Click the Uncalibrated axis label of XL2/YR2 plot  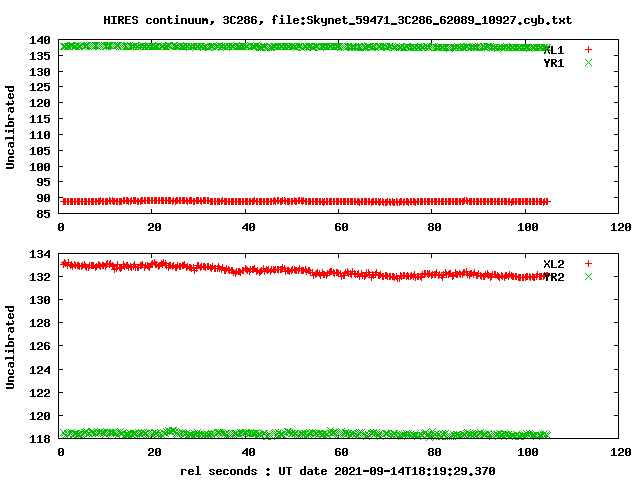coord(10,347)
